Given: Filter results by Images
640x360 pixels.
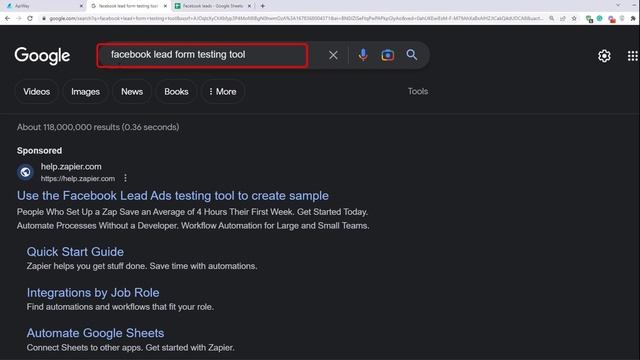Looking at the screenshot, I should tap(85, 92).
